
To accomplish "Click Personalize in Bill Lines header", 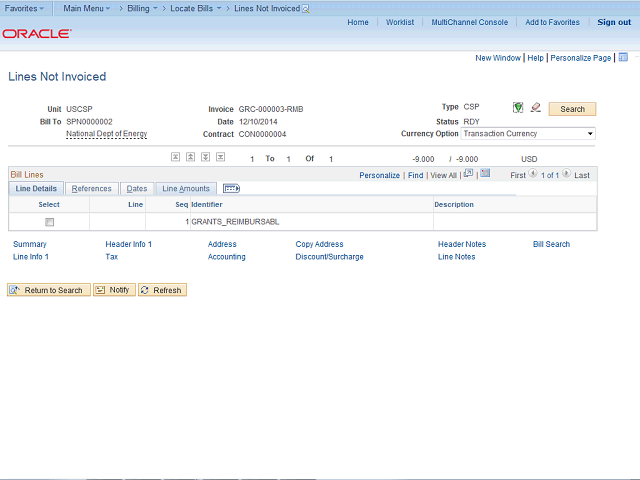I will coord(380,175).
